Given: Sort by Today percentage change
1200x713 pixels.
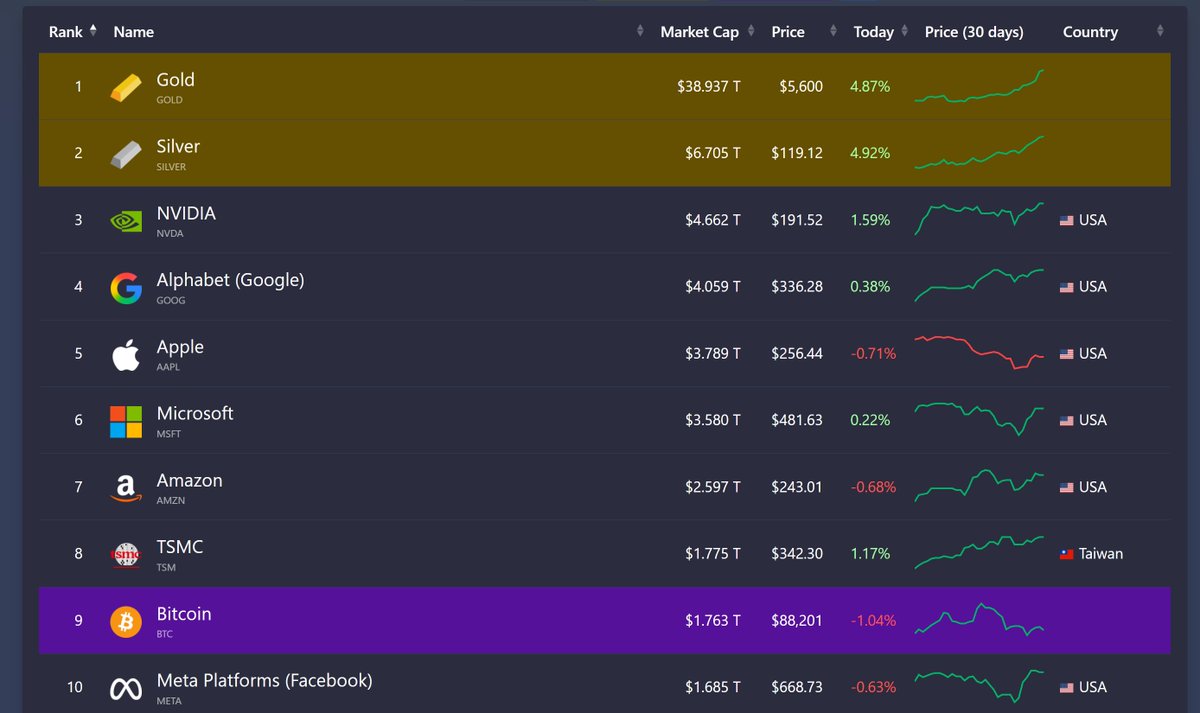Looking at the screenshot, I should (873, 32).
